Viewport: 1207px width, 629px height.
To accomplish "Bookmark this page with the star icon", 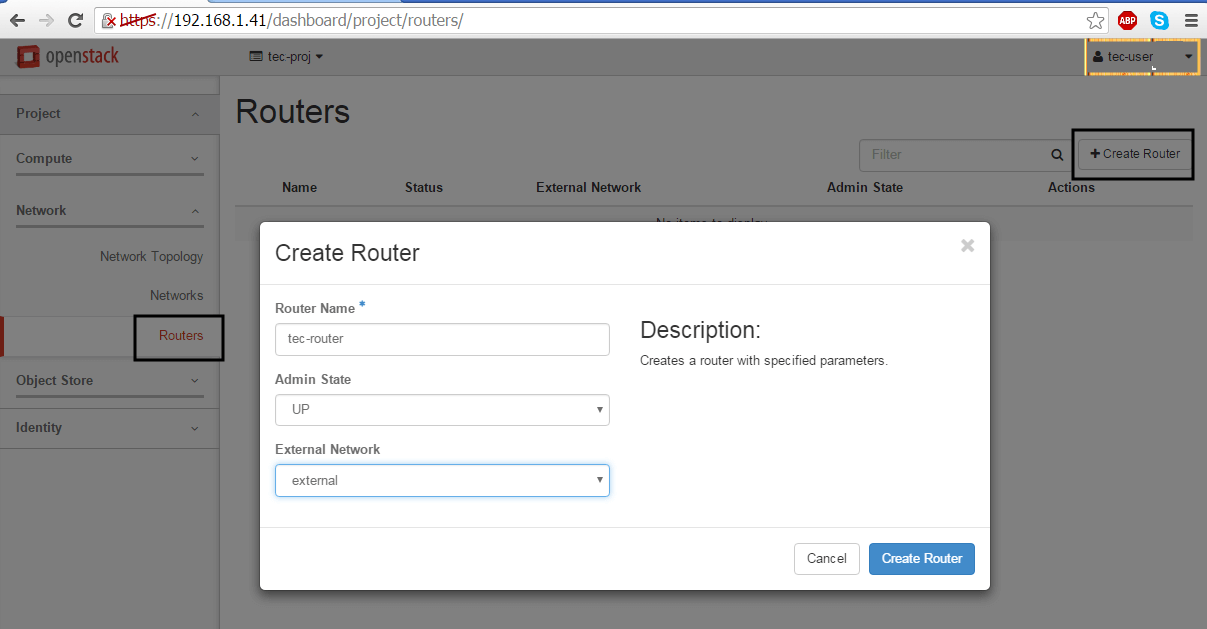I will click(x=1096, y=20).
